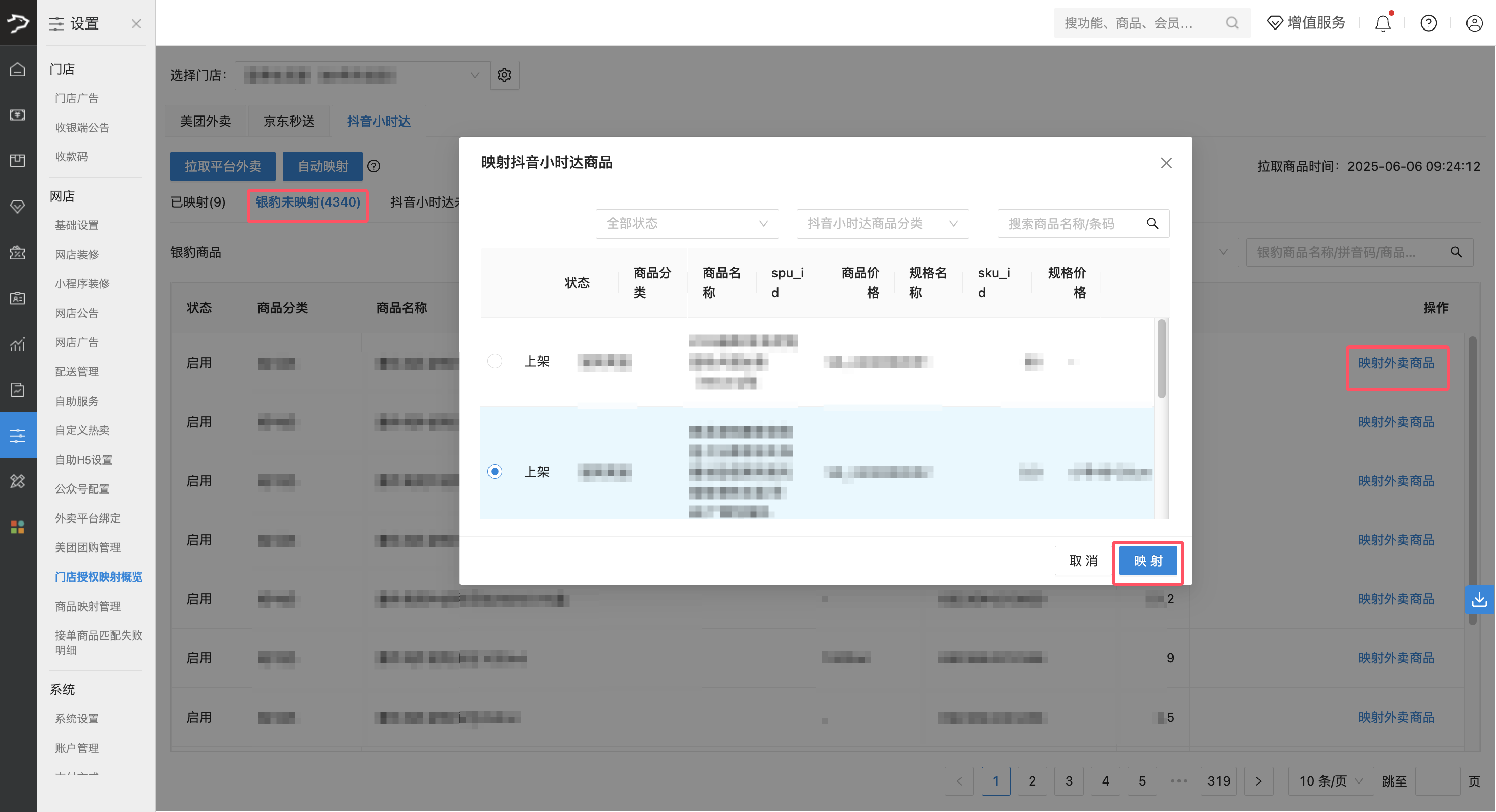Click the 拉取平台外卖 button
Image resolution: width=1496 pixels, height=812 pixels.
[x=223, y=166]
